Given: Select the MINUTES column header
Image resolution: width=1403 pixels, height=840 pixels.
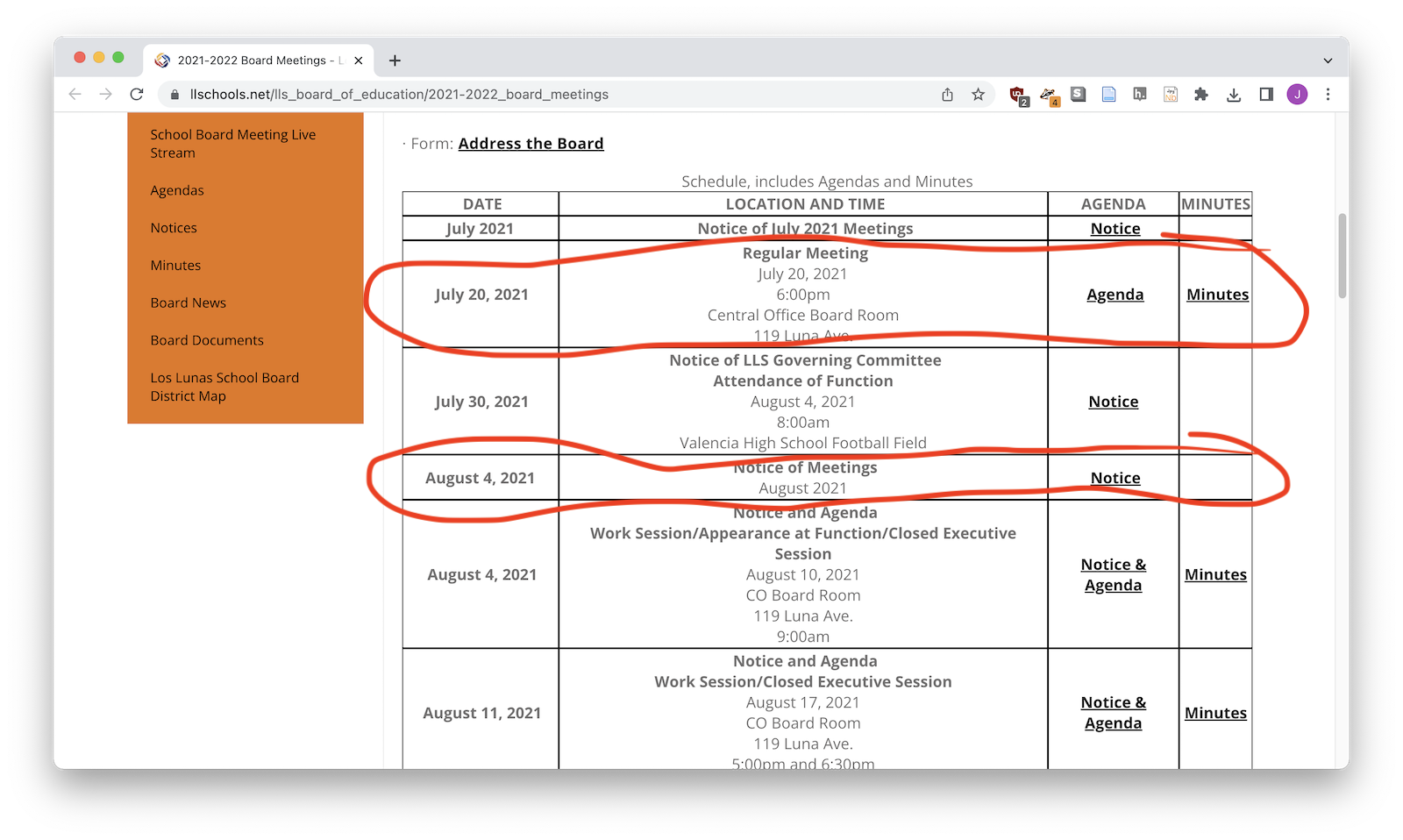Looking at the screenshot, I should (1215, 204).
